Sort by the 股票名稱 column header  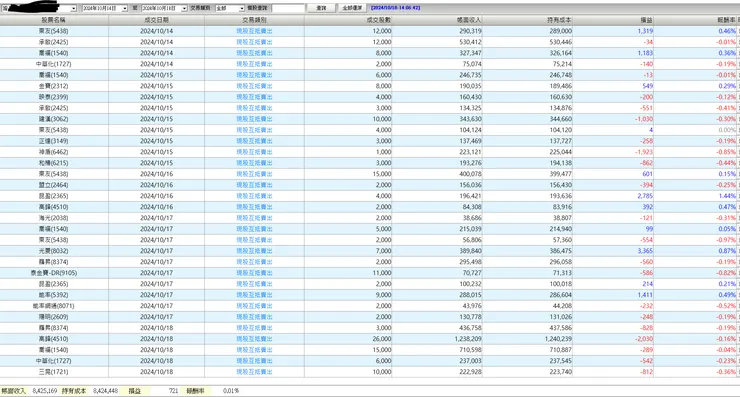pyautogui.click(x=54, y=20)
